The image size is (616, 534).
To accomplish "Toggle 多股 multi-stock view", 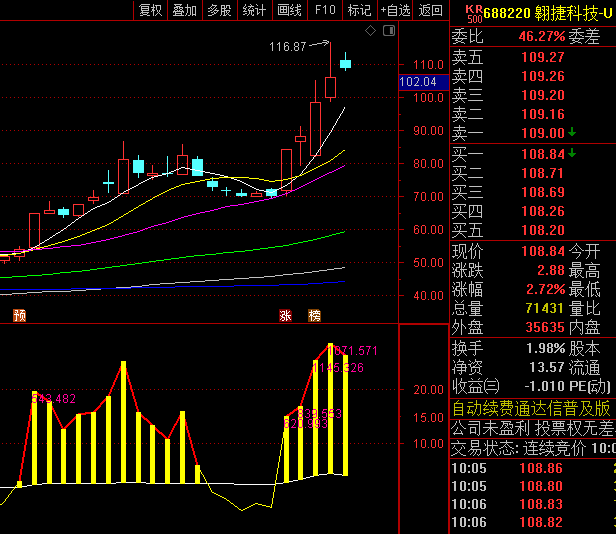I will [x=220, y=10].
